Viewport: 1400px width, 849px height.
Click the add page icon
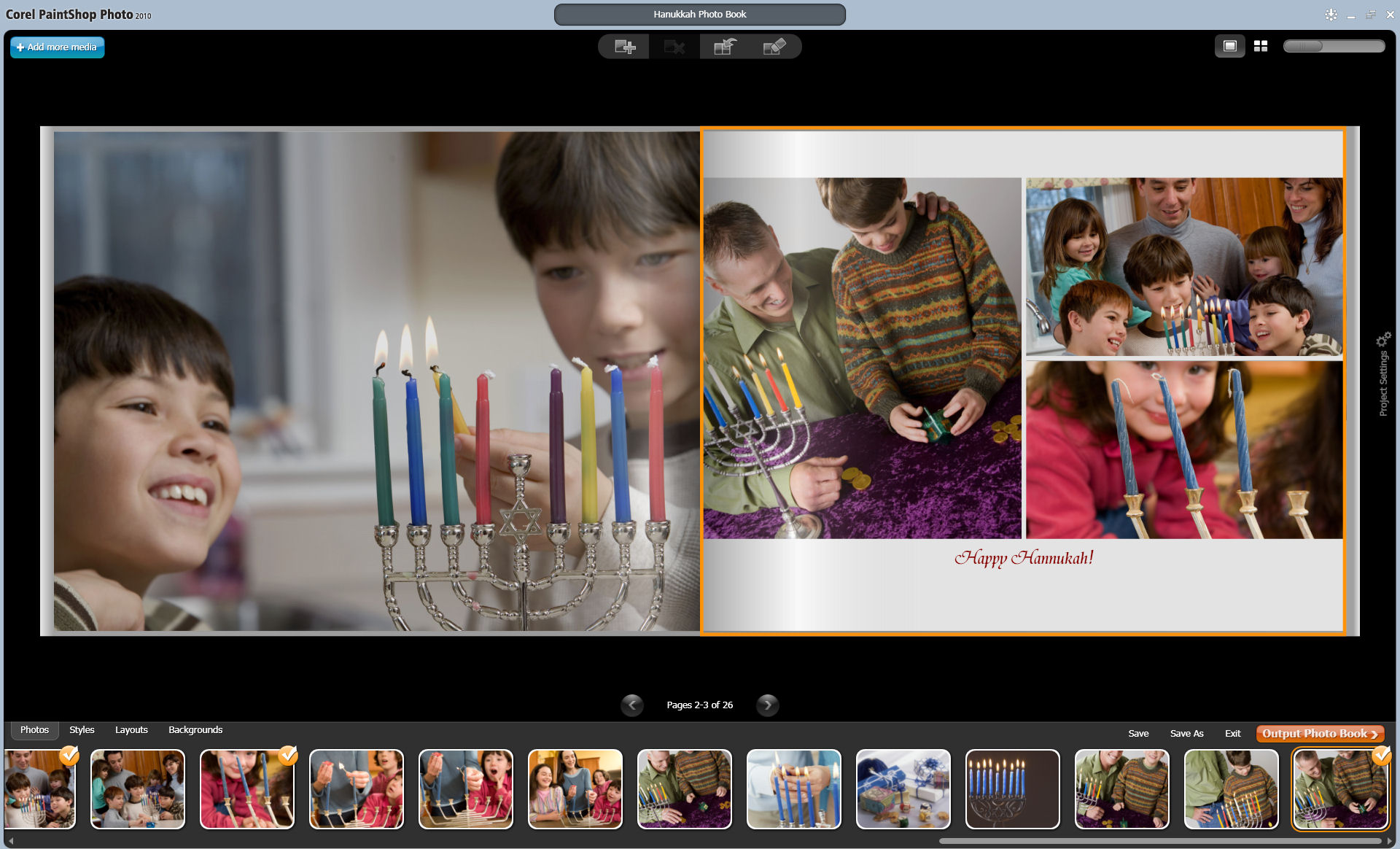click(x=624, y=47)
